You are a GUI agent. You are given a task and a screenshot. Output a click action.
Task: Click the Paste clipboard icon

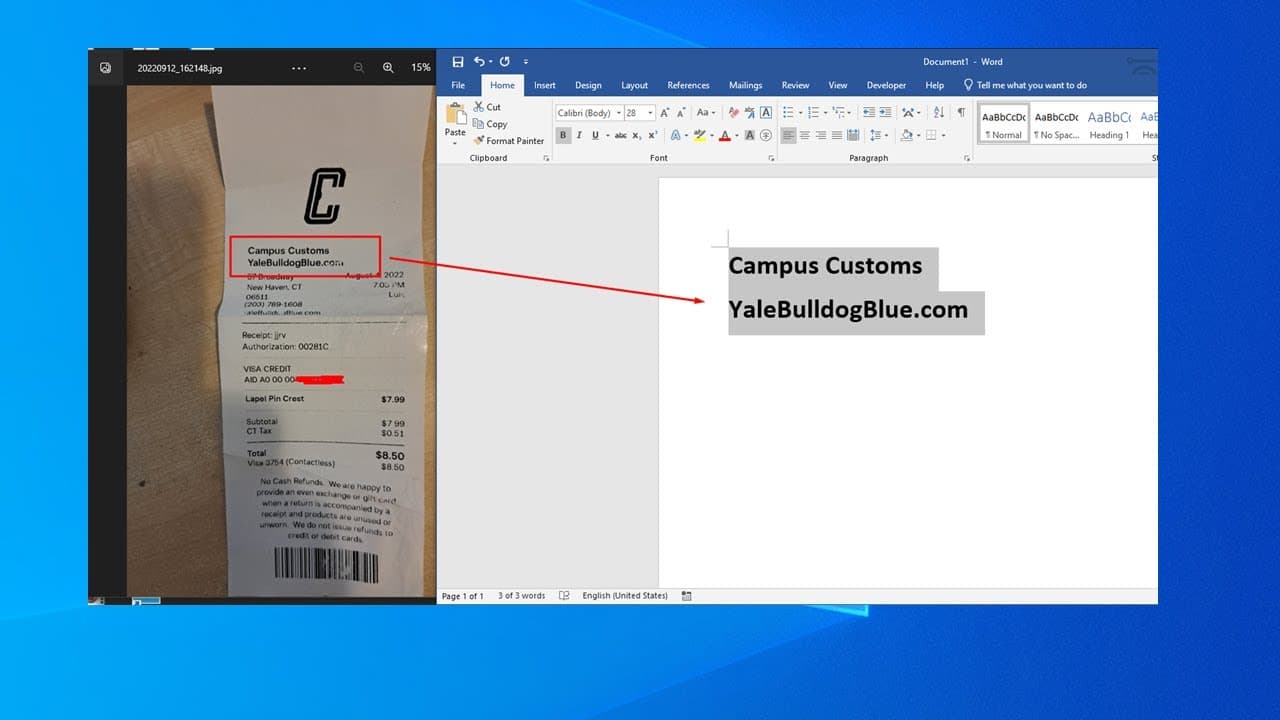455,113
